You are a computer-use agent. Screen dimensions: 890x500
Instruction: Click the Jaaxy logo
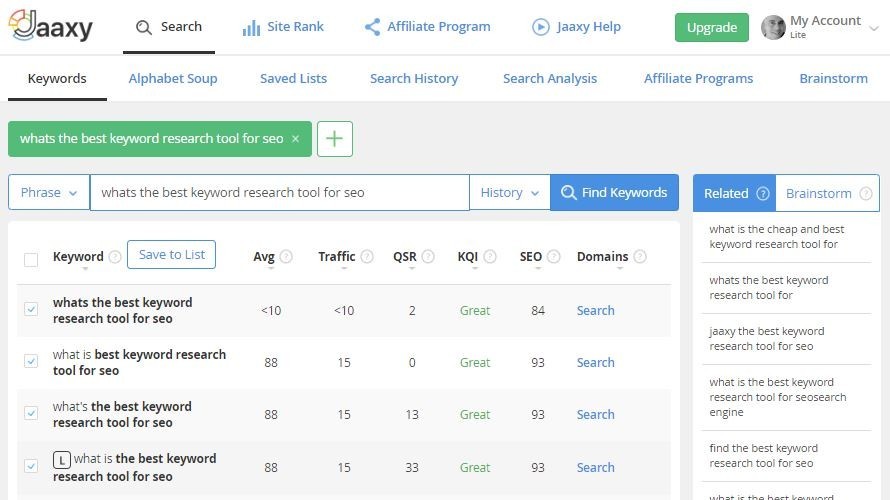(51, 26)
